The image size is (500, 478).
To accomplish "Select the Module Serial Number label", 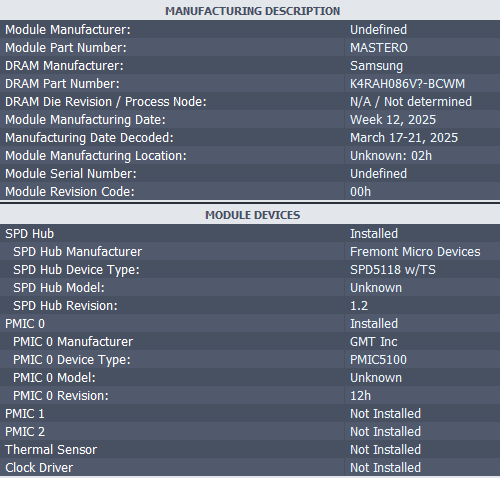I will (71, 174).
